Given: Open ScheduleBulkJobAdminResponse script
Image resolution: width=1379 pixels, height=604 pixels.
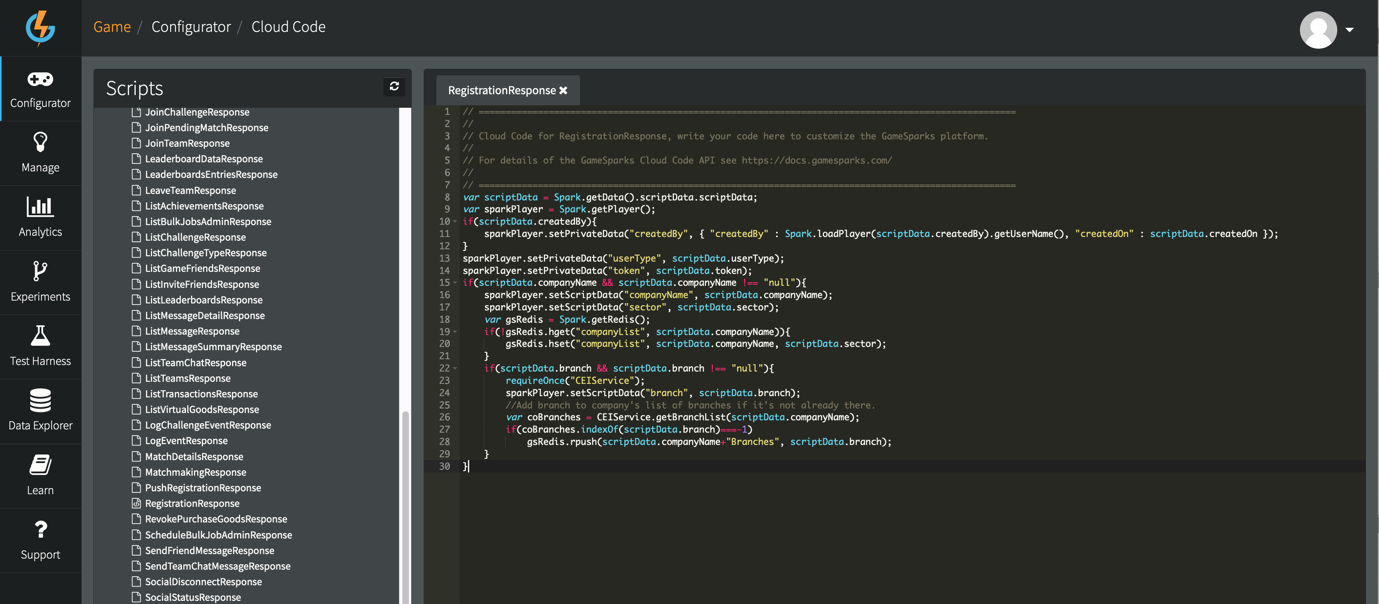Looking at the screenshot, I should point(218,535).
